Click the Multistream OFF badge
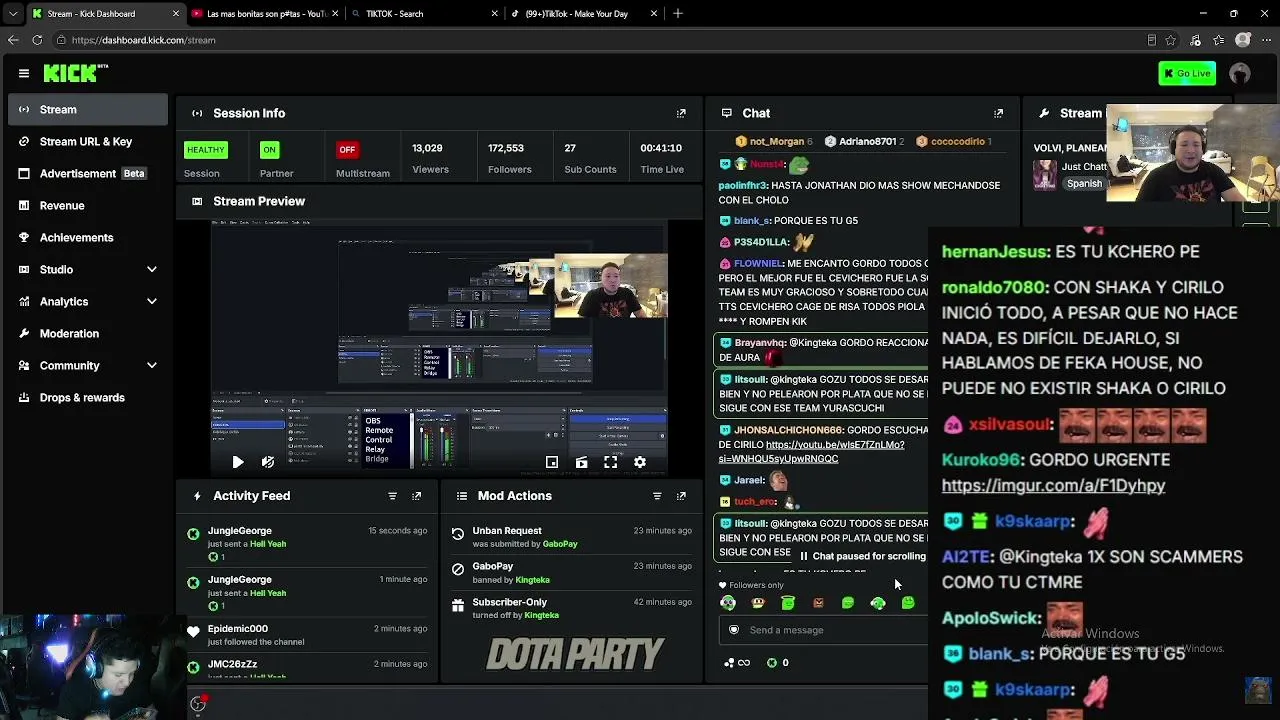 (347, 150)
